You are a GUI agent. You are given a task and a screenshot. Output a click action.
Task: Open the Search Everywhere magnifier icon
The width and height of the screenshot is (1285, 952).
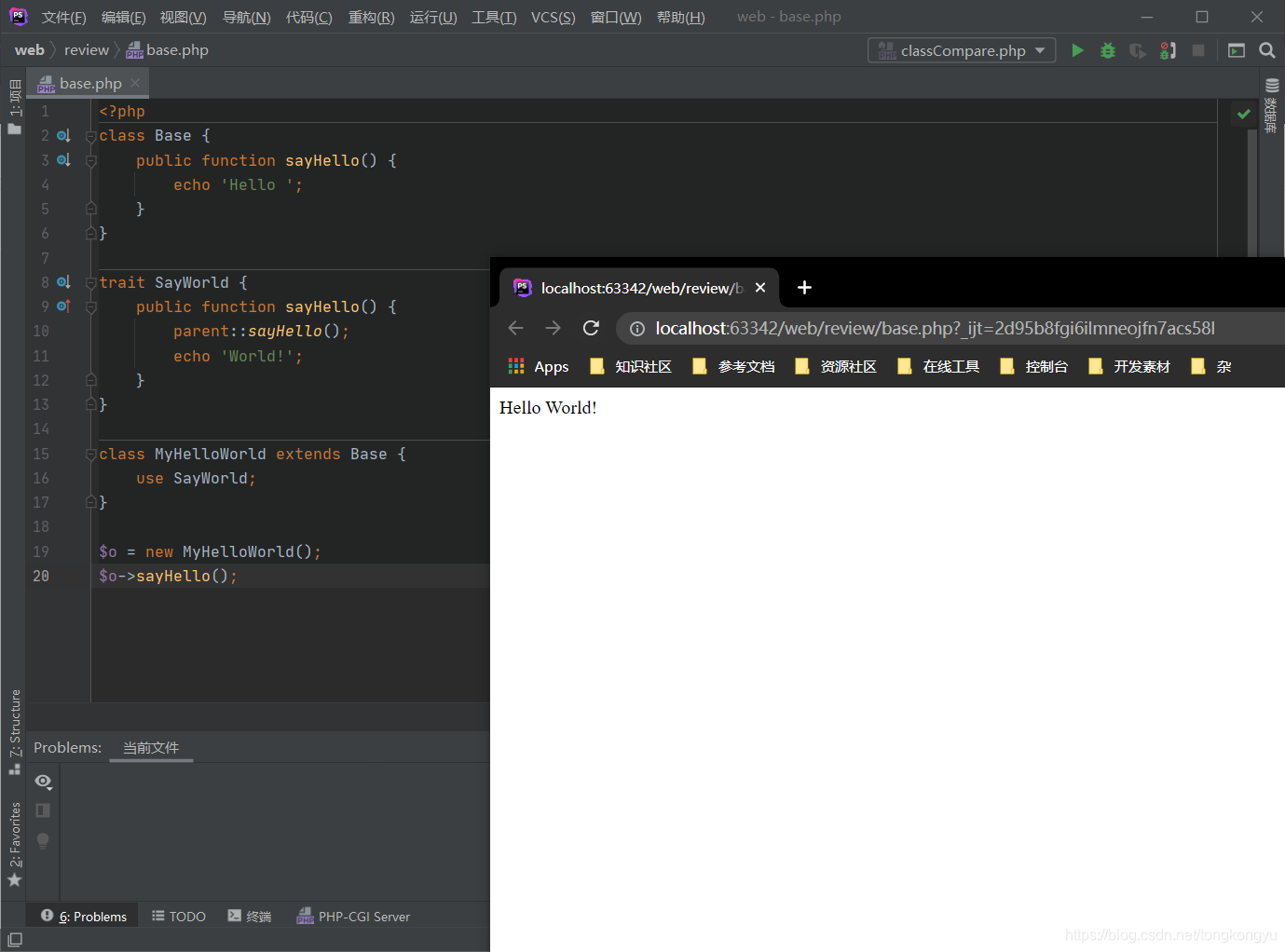pyautogui.click(x=1267, y=50)
